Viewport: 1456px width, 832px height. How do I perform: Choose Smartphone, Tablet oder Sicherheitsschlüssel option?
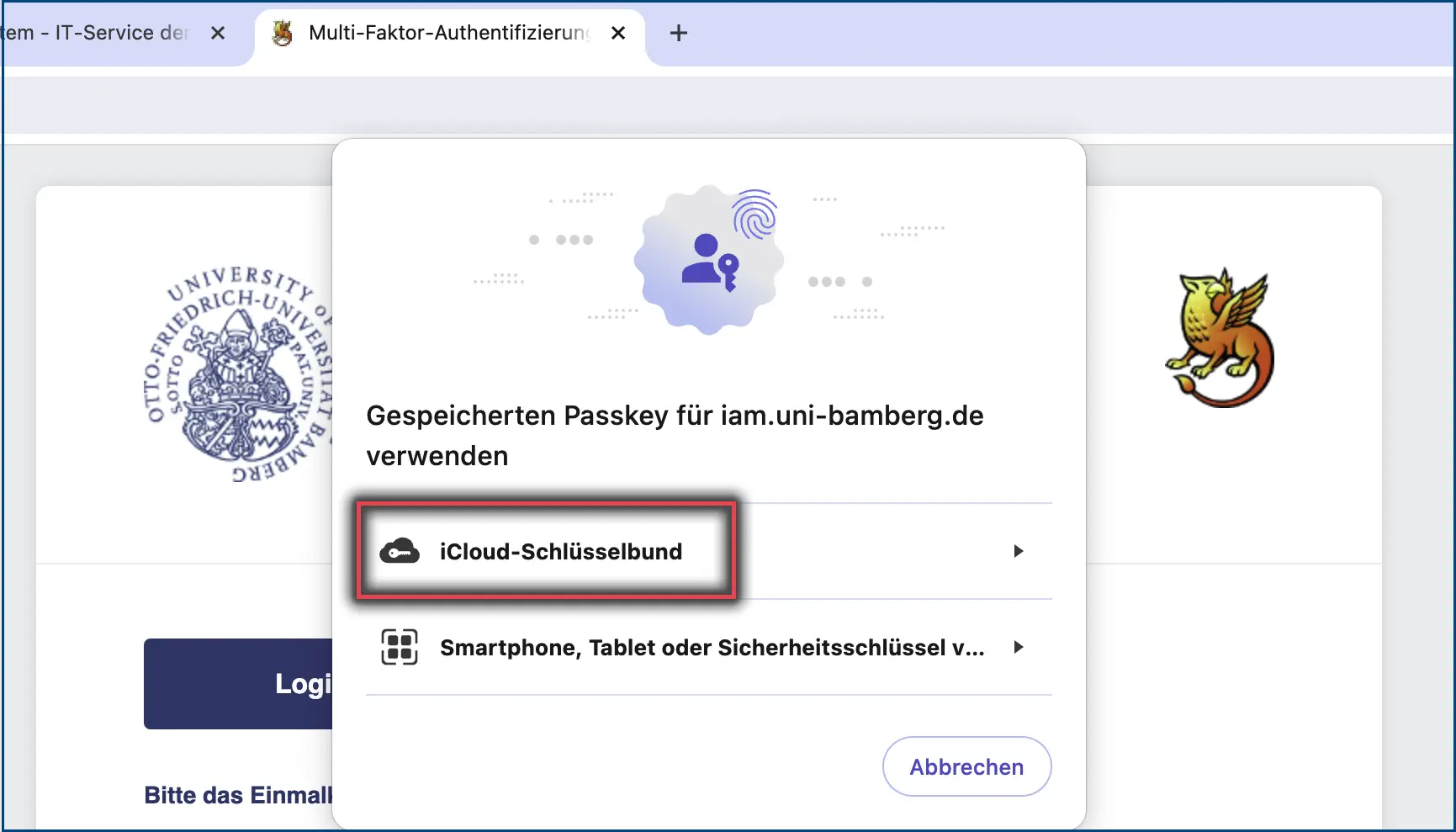708,647
